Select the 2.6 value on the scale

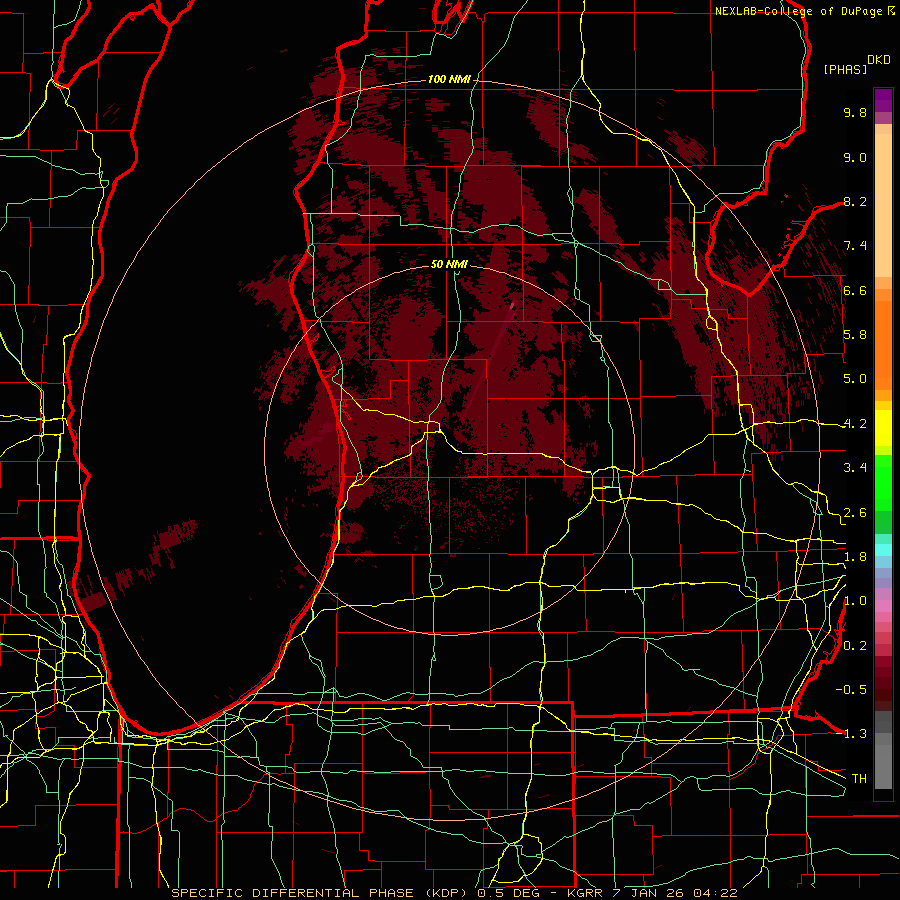(855, 513)
